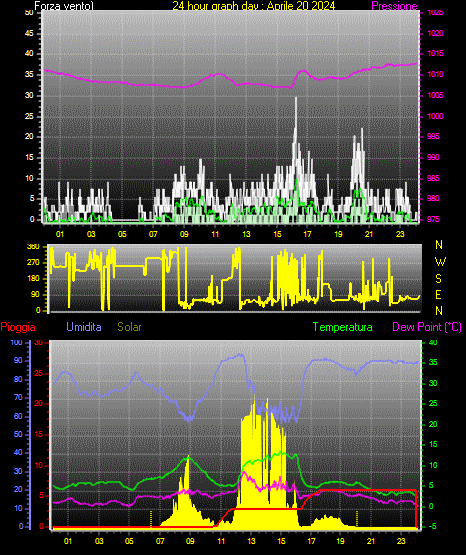
Task: Select pressure axis value 1010
Action: point(435,74)
